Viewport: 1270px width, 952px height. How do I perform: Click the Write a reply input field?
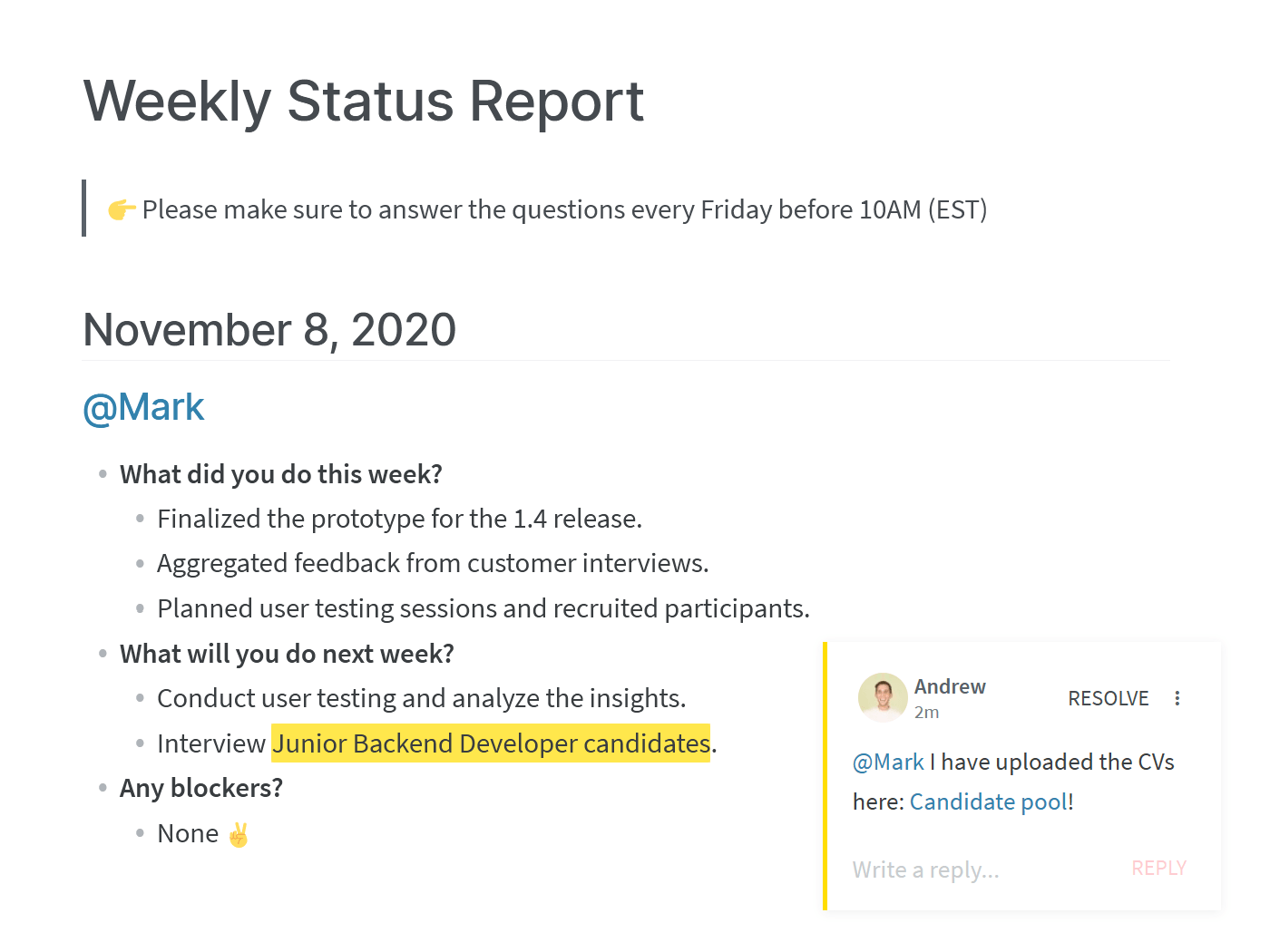(980, 869)
